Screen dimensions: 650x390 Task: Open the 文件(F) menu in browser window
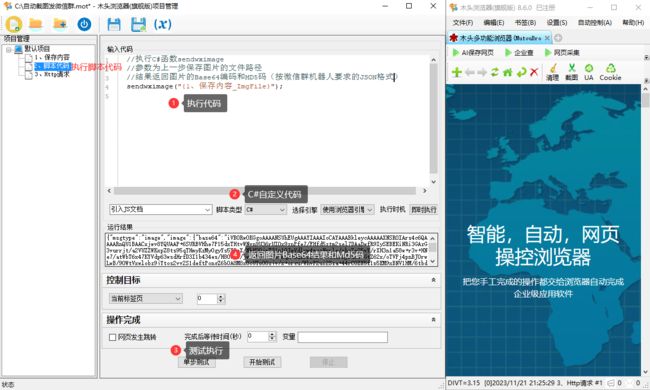pyautogui.click(x=463, y=22)
